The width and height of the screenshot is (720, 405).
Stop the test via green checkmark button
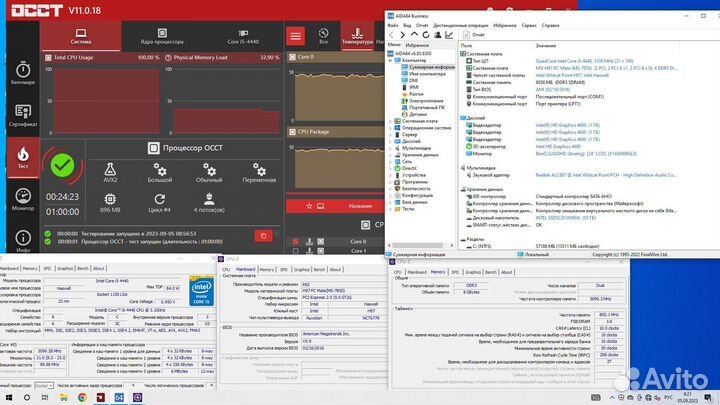62,165
